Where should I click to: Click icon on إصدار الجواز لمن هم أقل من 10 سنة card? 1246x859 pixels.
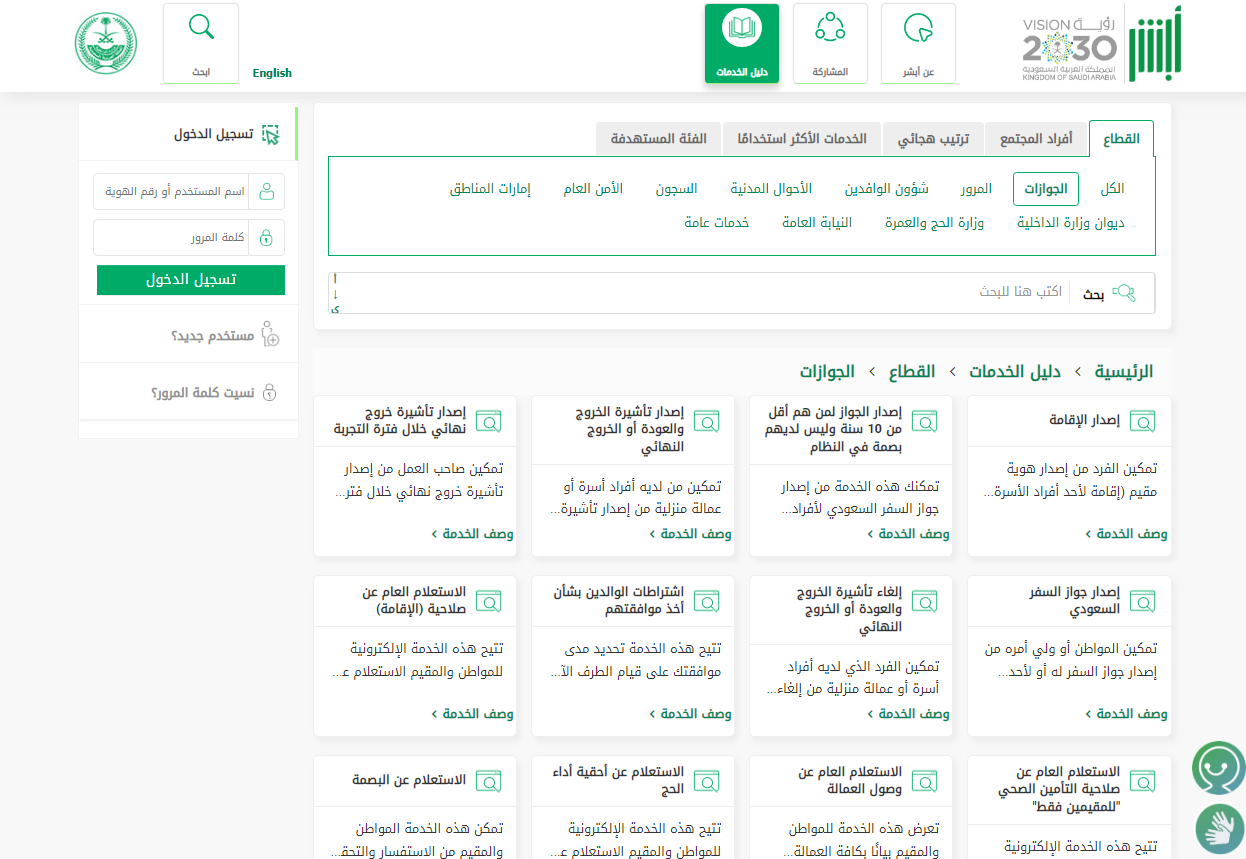[925, 421]
